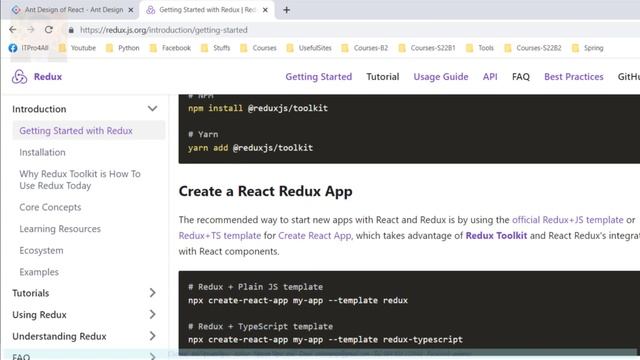The width and height of the screenshot is (640, 360).
Task: Open Examples sidebar item
Action: (x=39, y=272)
